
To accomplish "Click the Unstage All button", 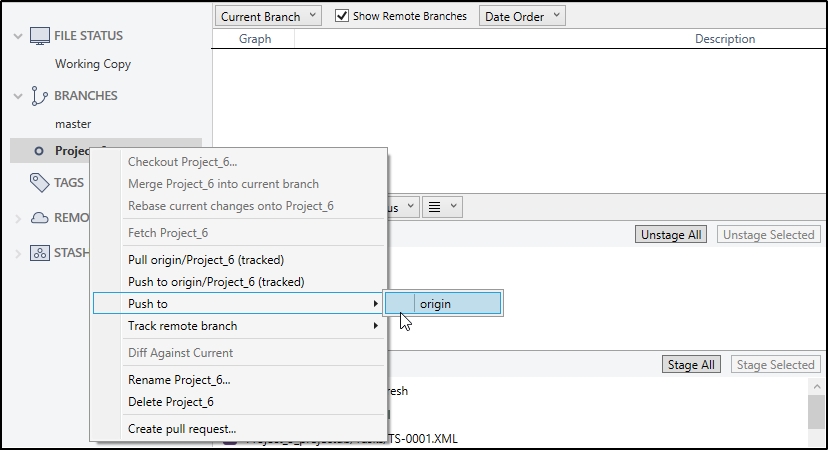I will 672,235.
